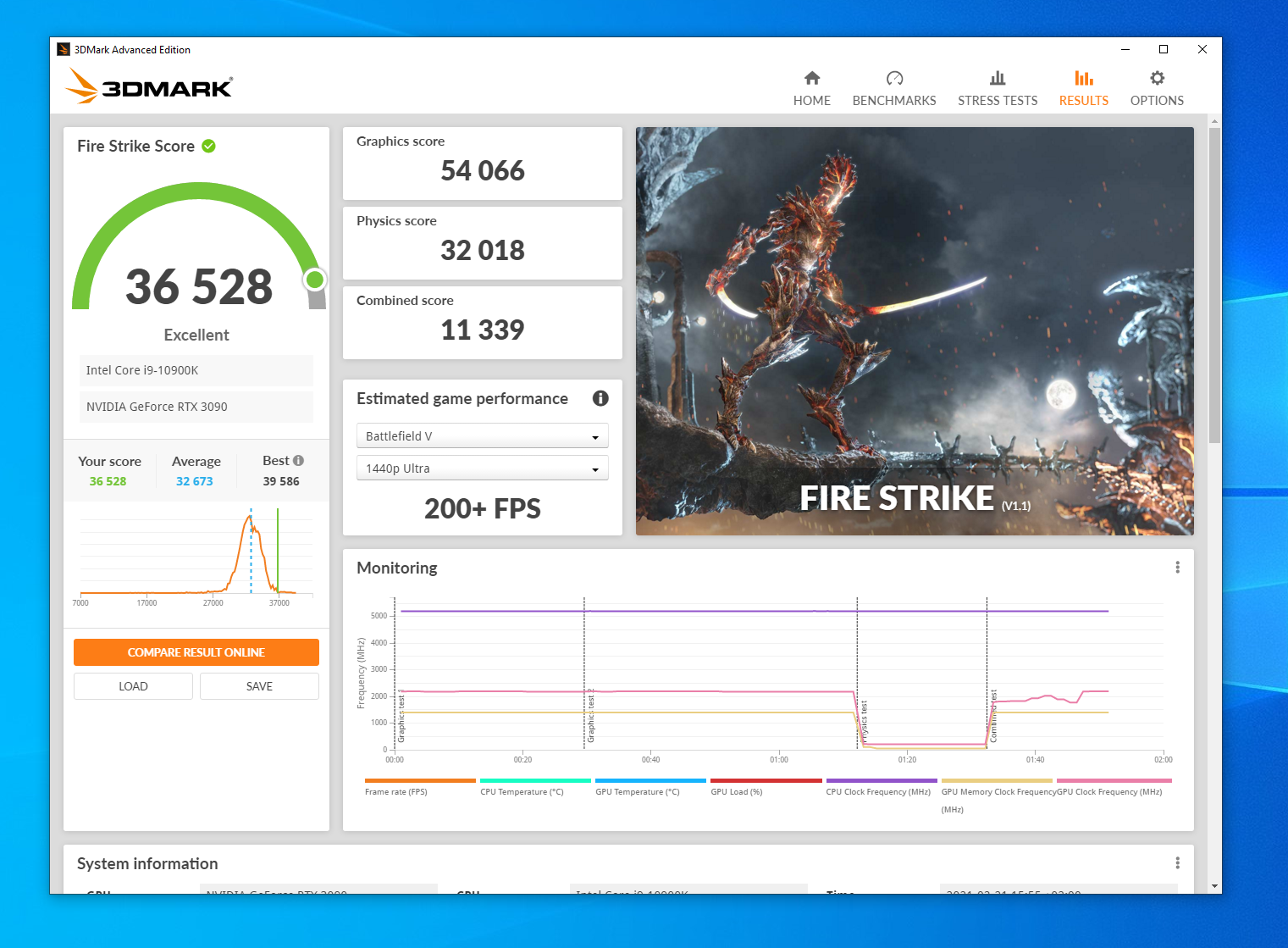This screenshot has width=1288, height=948.
Task: Click the Benchmarks gauge icon
Action: click(x=894, y=78)
